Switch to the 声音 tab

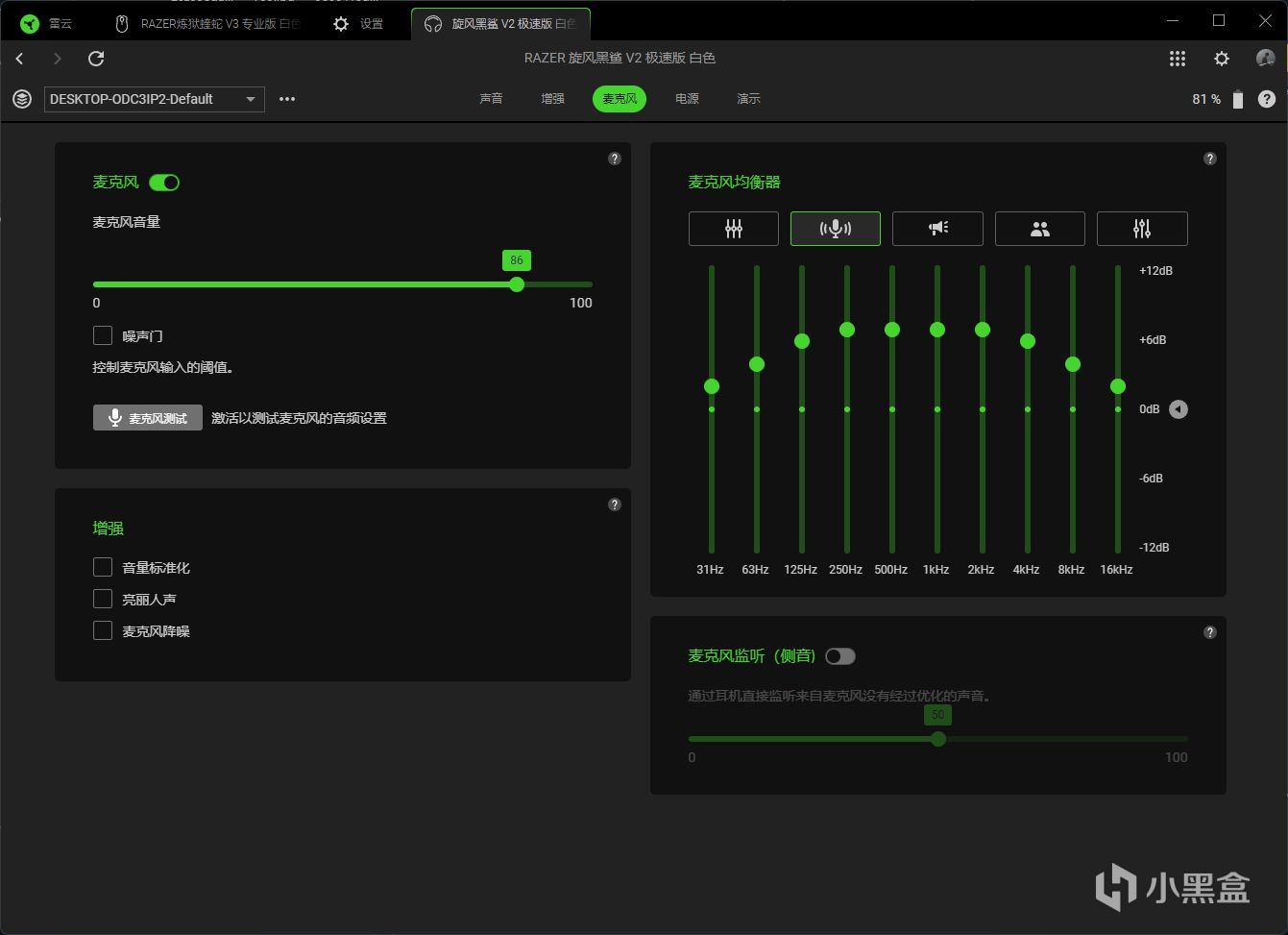[x=491, y=99]
